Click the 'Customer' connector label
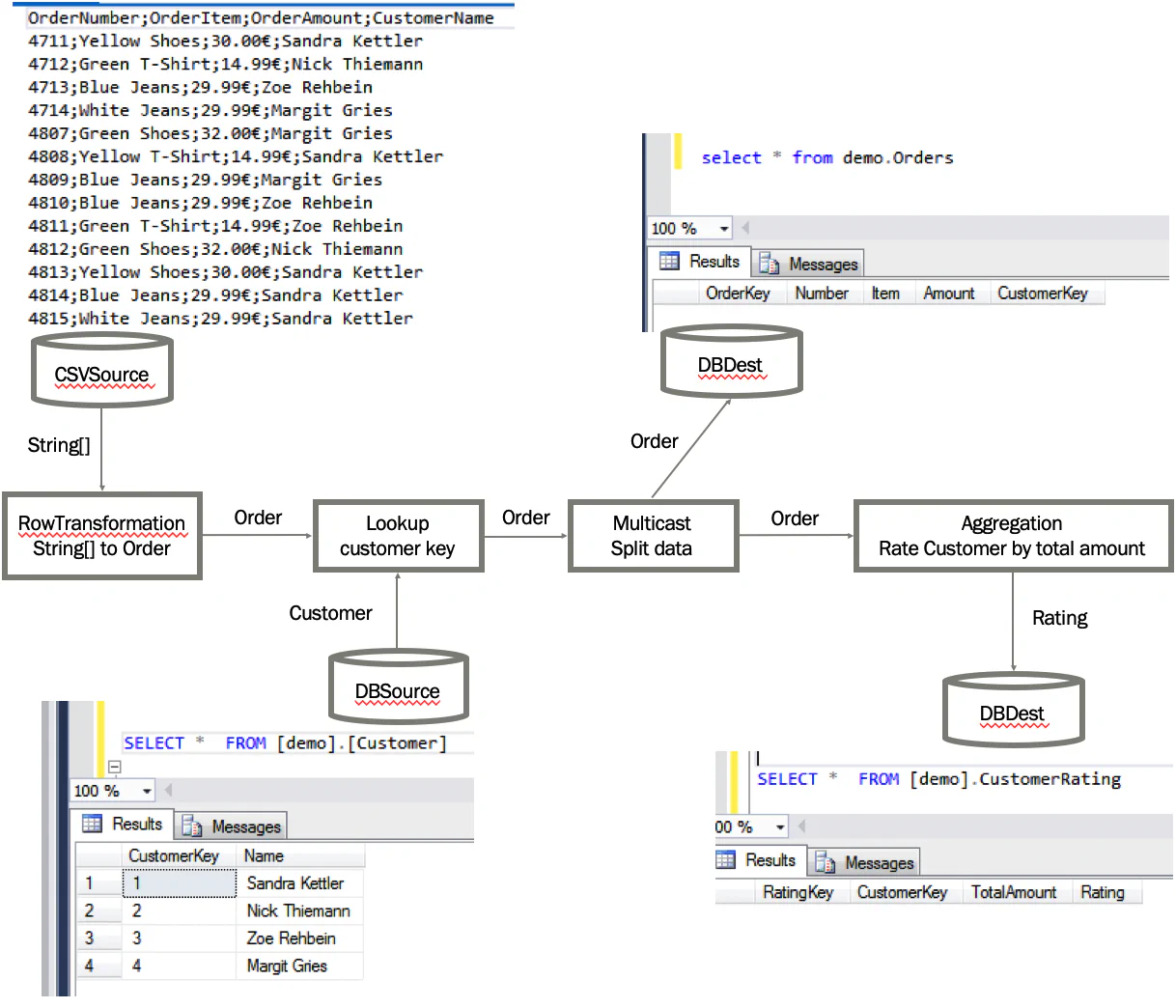 click(x=330, y=613)
